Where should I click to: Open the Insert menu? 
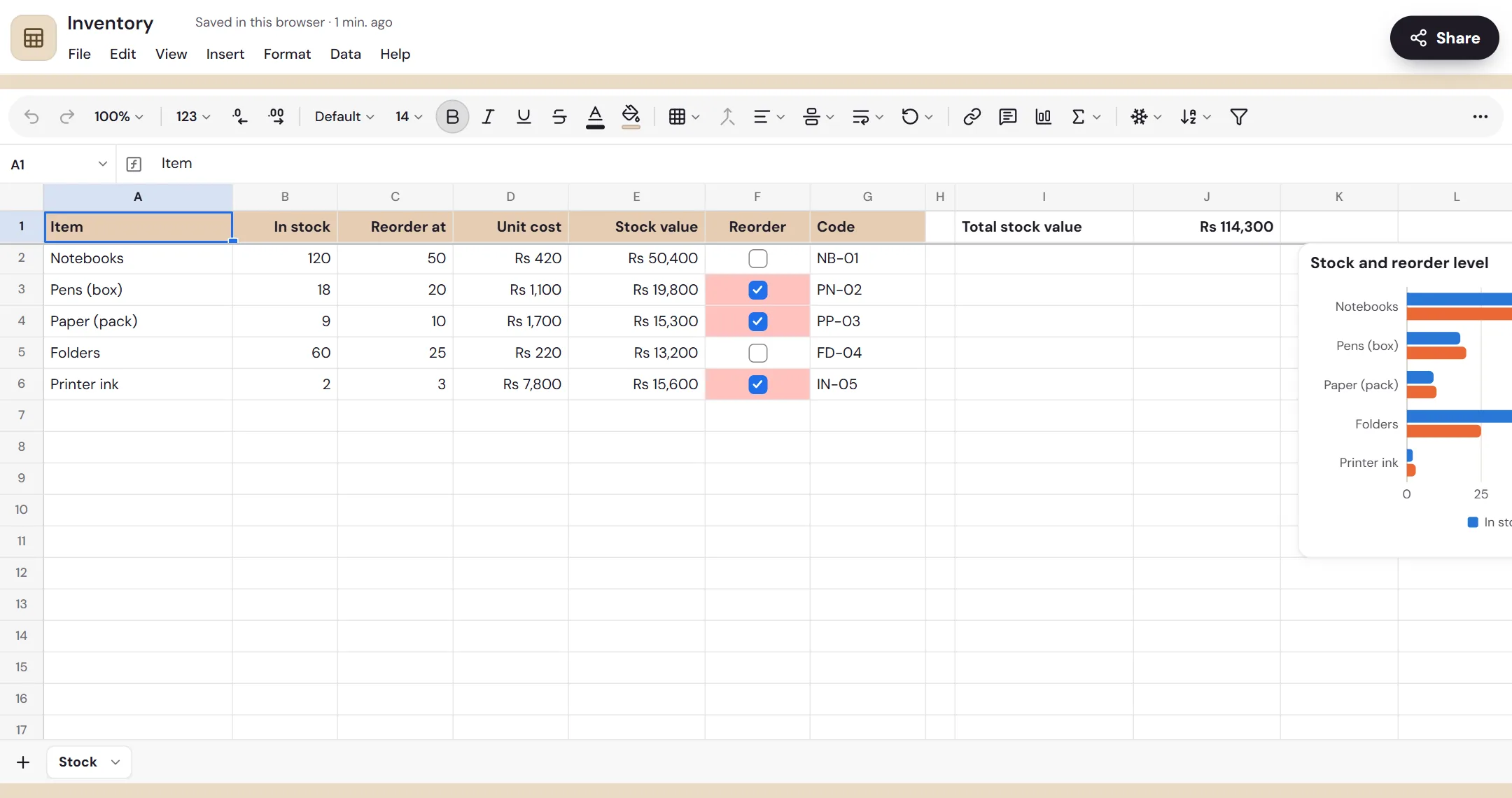pyautogui.click(x=225, y=54)
